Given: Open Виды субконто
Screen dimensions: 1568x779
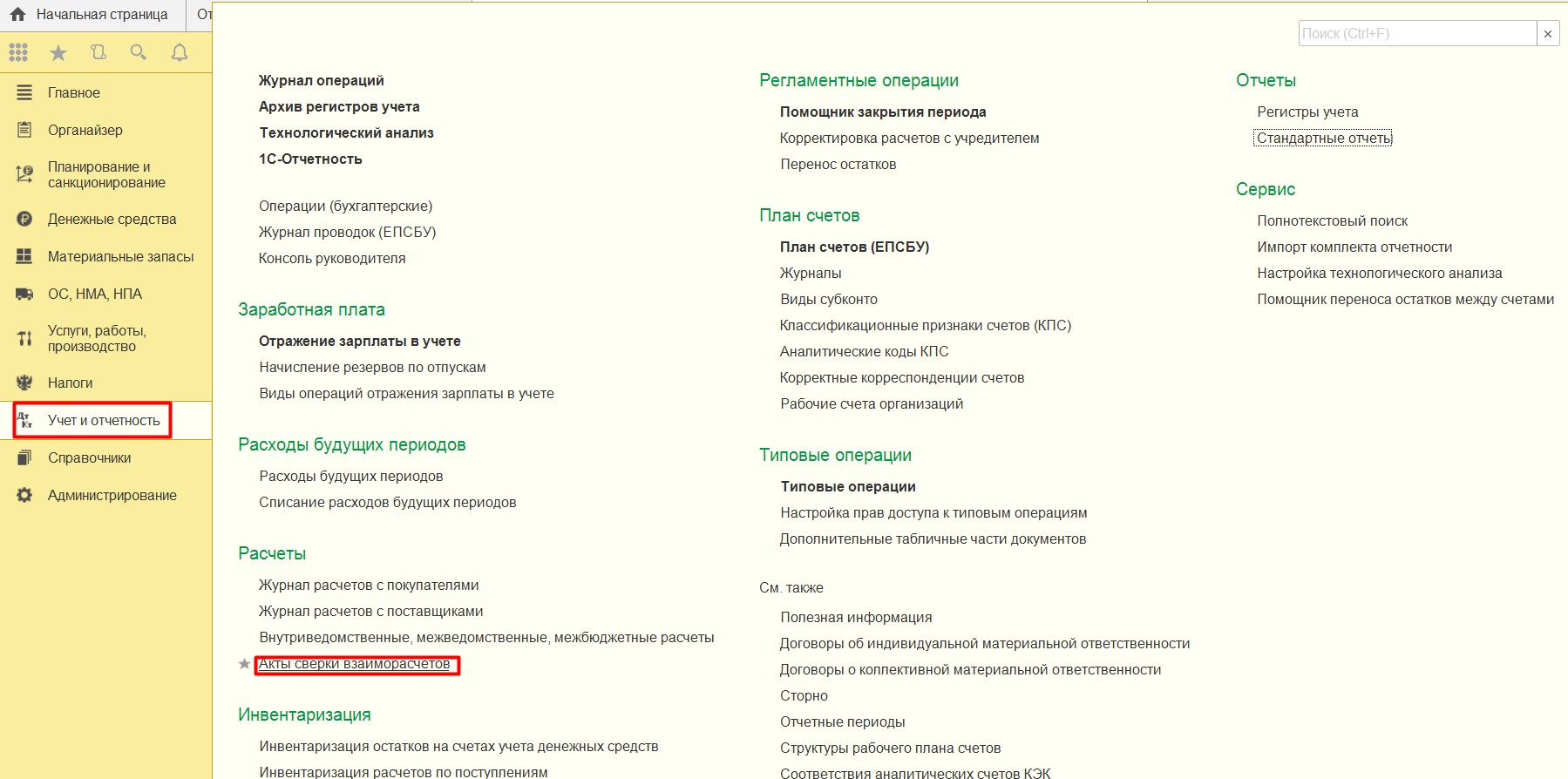Looking at the screenshot, I should tap(828, 299).
